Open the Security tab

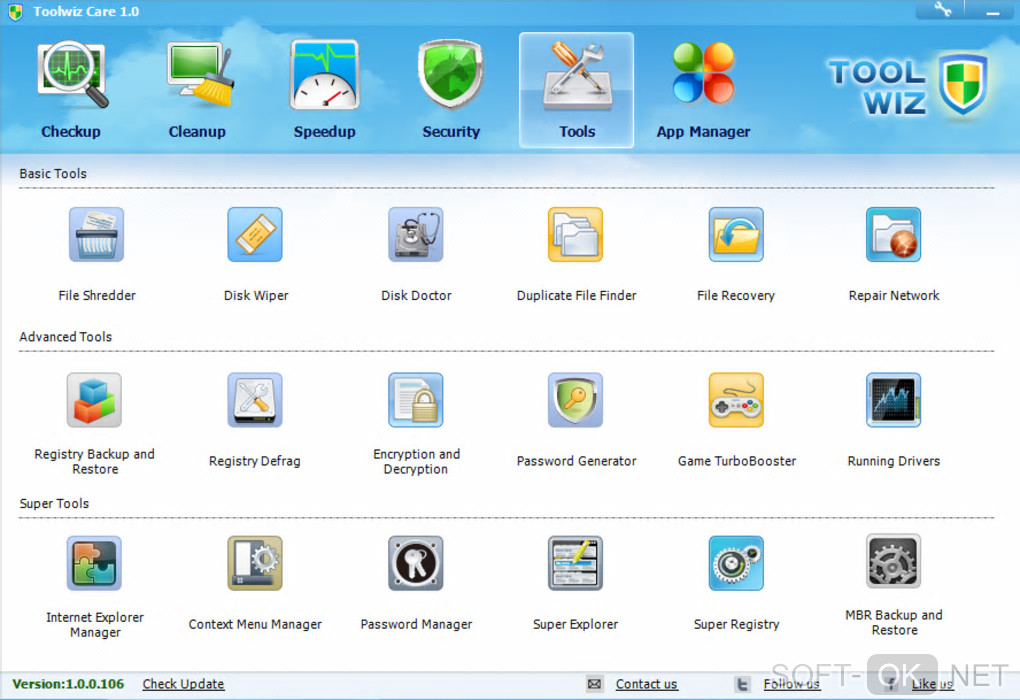pos(451,90)
